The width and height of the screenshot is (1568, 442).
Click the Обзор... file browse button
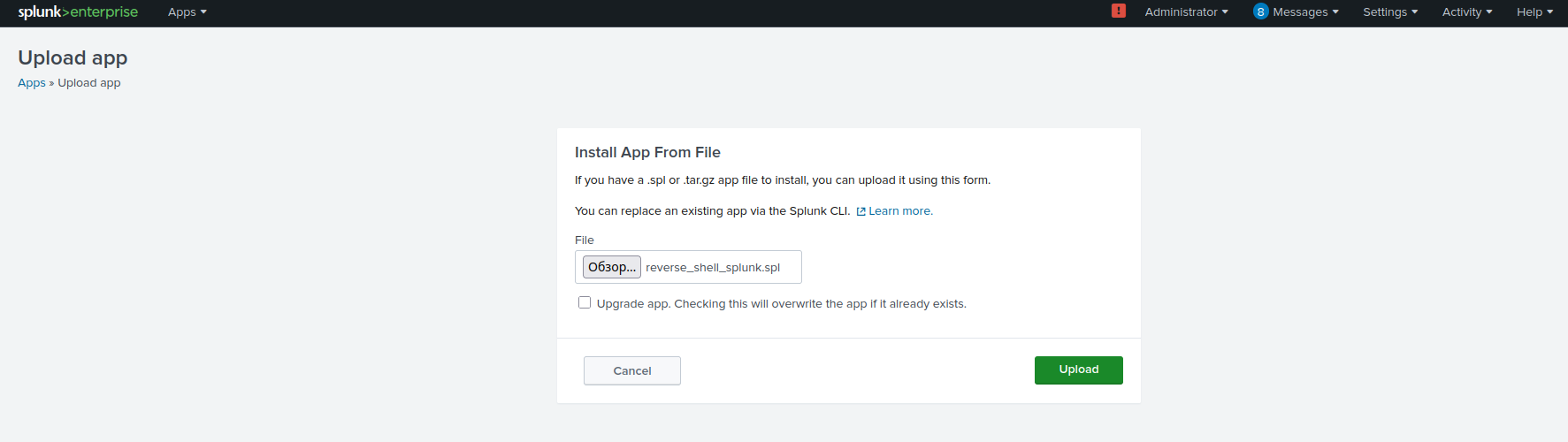[x=612, y=267]
